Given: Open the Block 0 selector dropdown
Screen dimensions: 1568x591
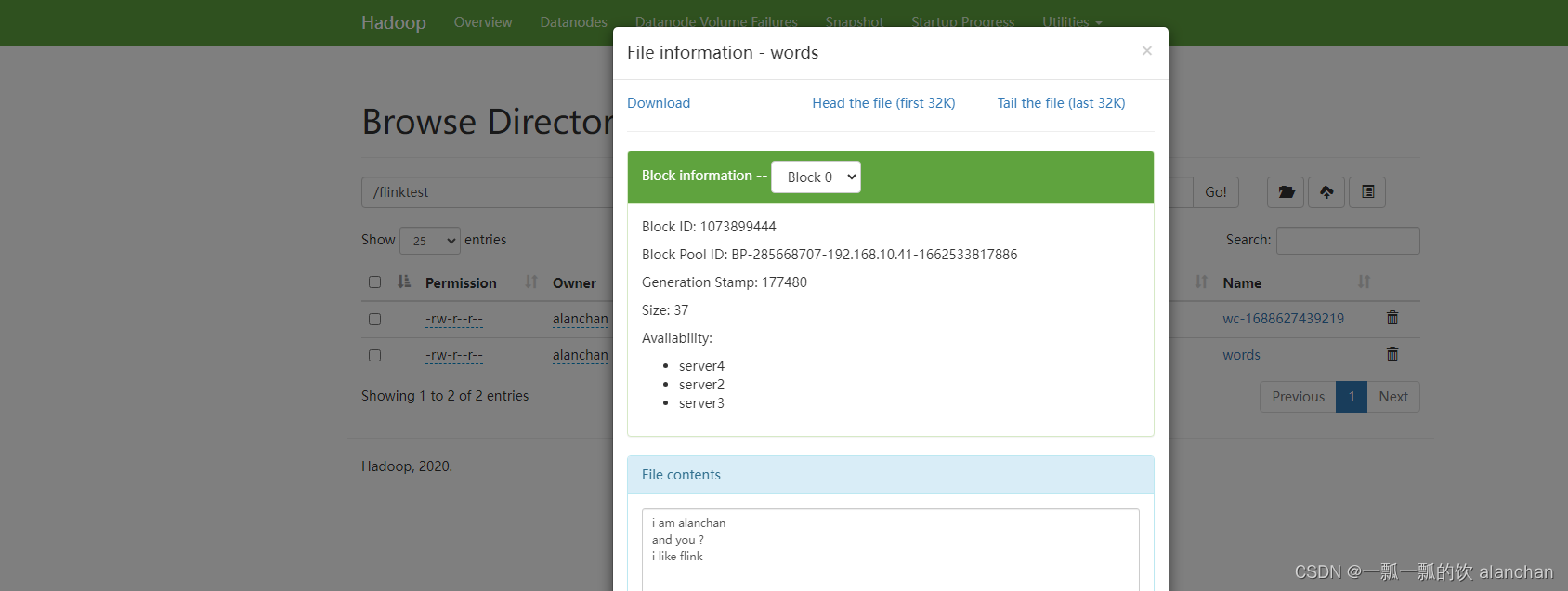Looking at the screenshot, I should [816, 177].
